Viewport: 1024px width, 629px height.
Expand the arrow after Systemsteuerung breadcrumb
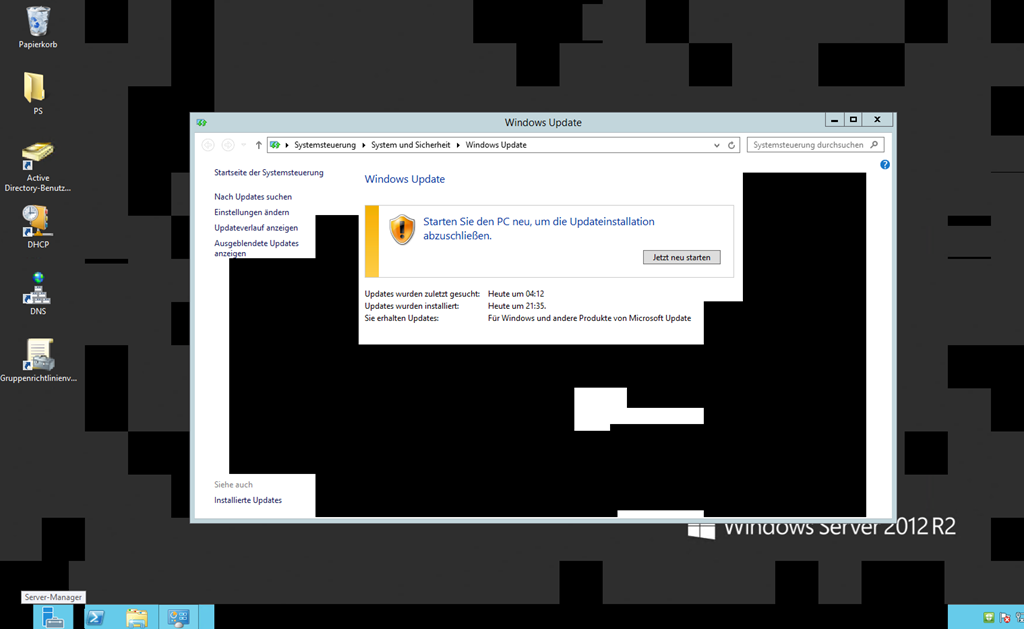(363, 145)
